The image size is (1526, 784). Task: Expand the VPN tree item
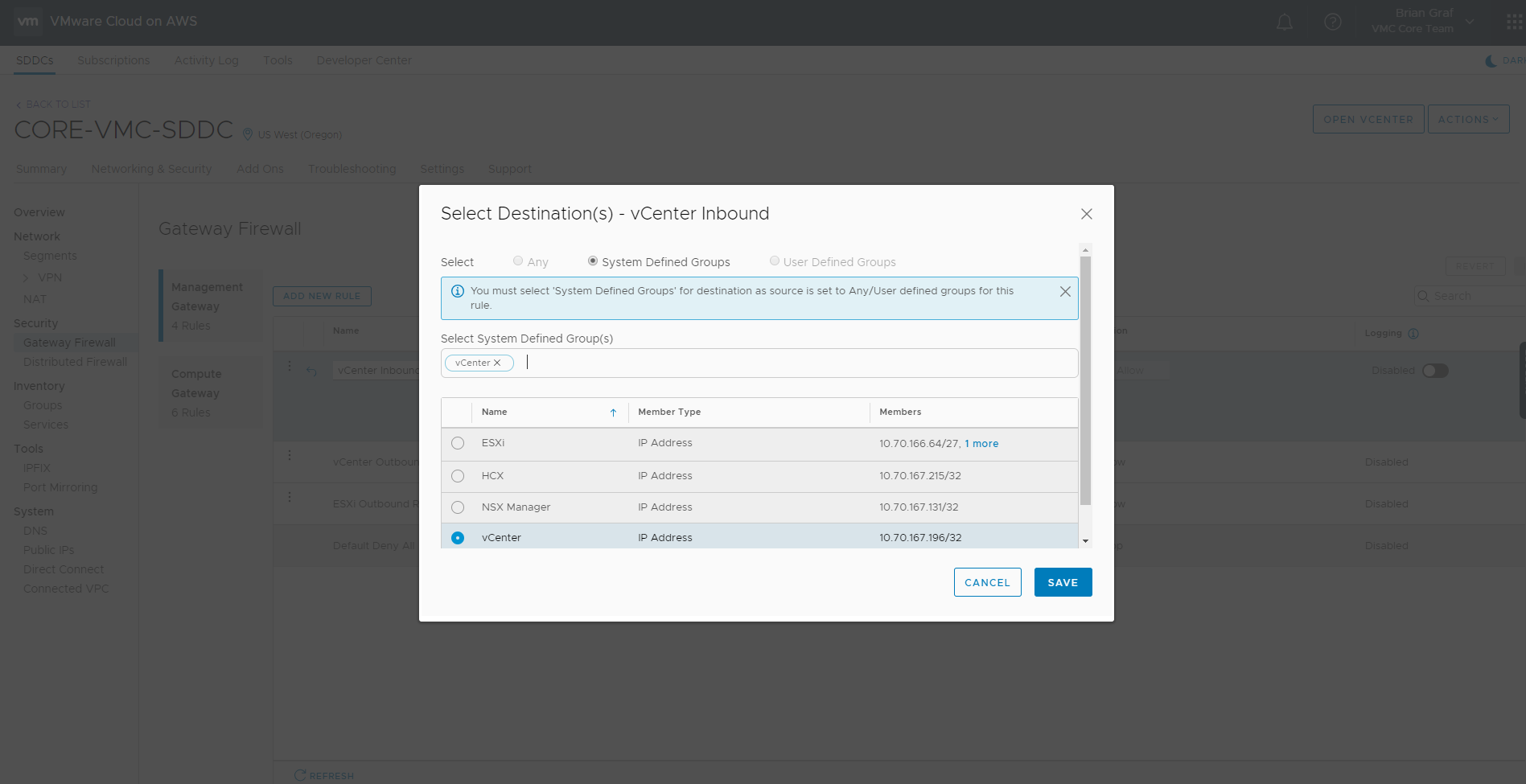26,278
